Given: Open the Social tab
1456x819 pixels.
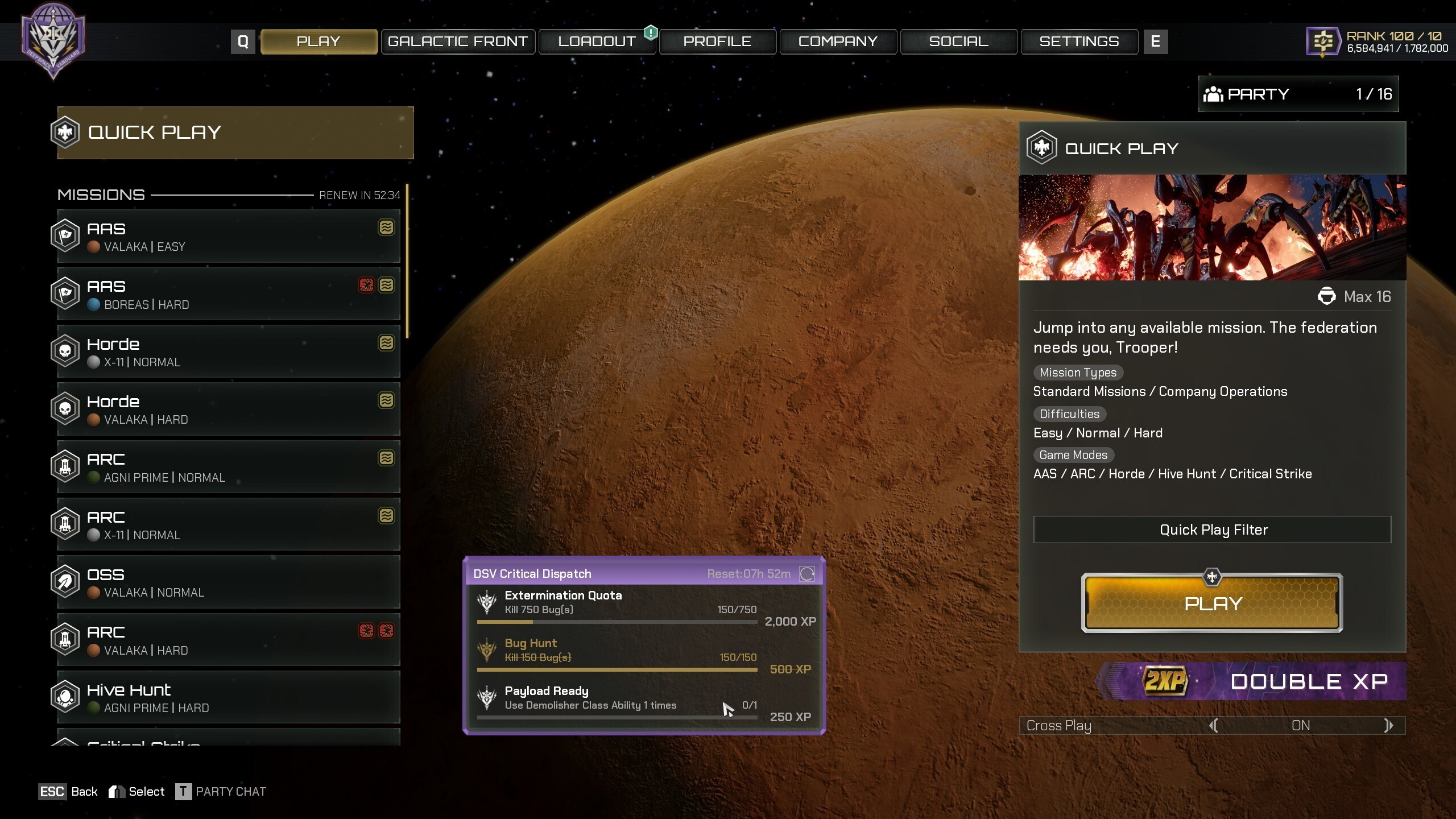Looking at the screenshot, I should (959, 42).
